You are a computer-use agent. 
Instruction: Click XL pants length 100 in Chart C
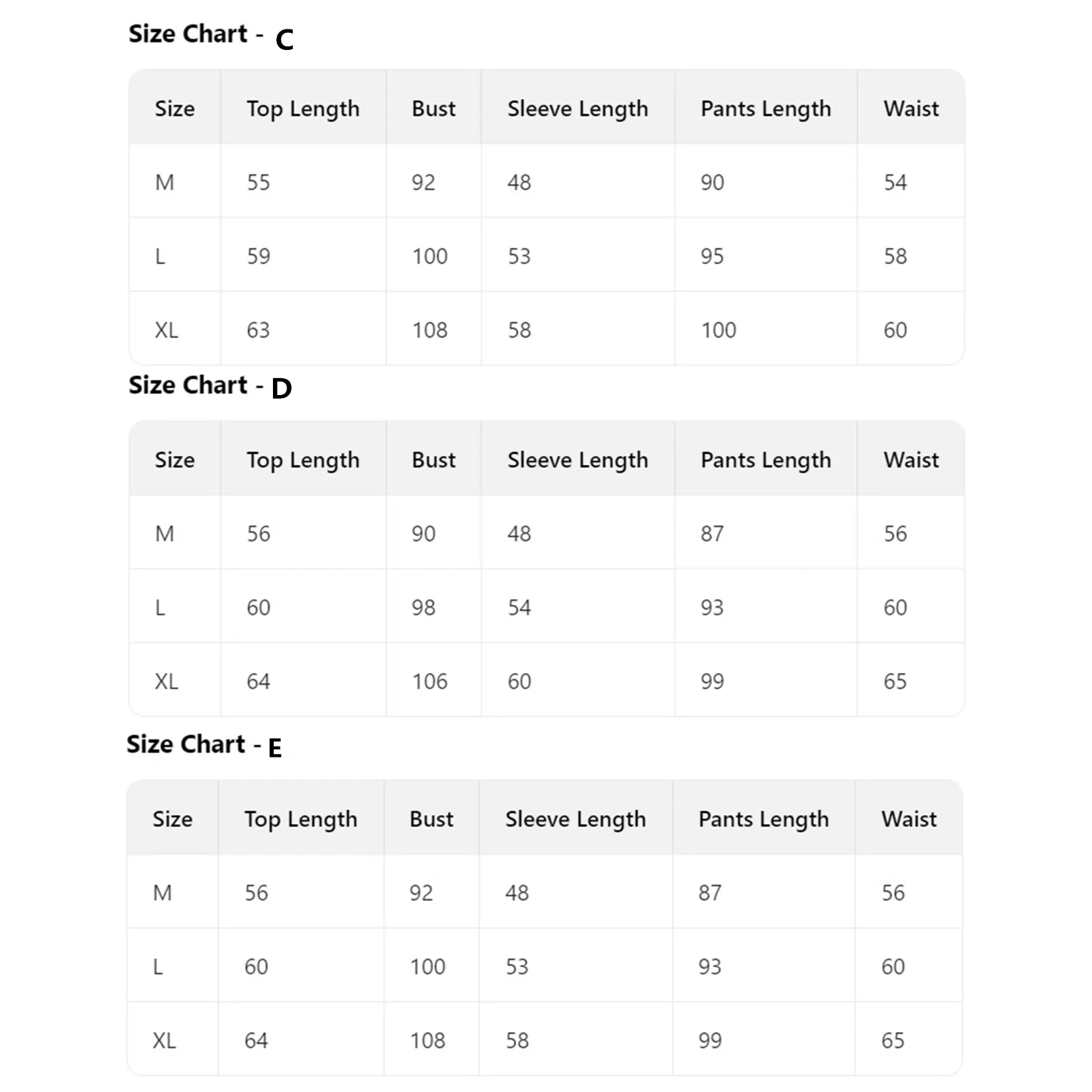point(719,330)
